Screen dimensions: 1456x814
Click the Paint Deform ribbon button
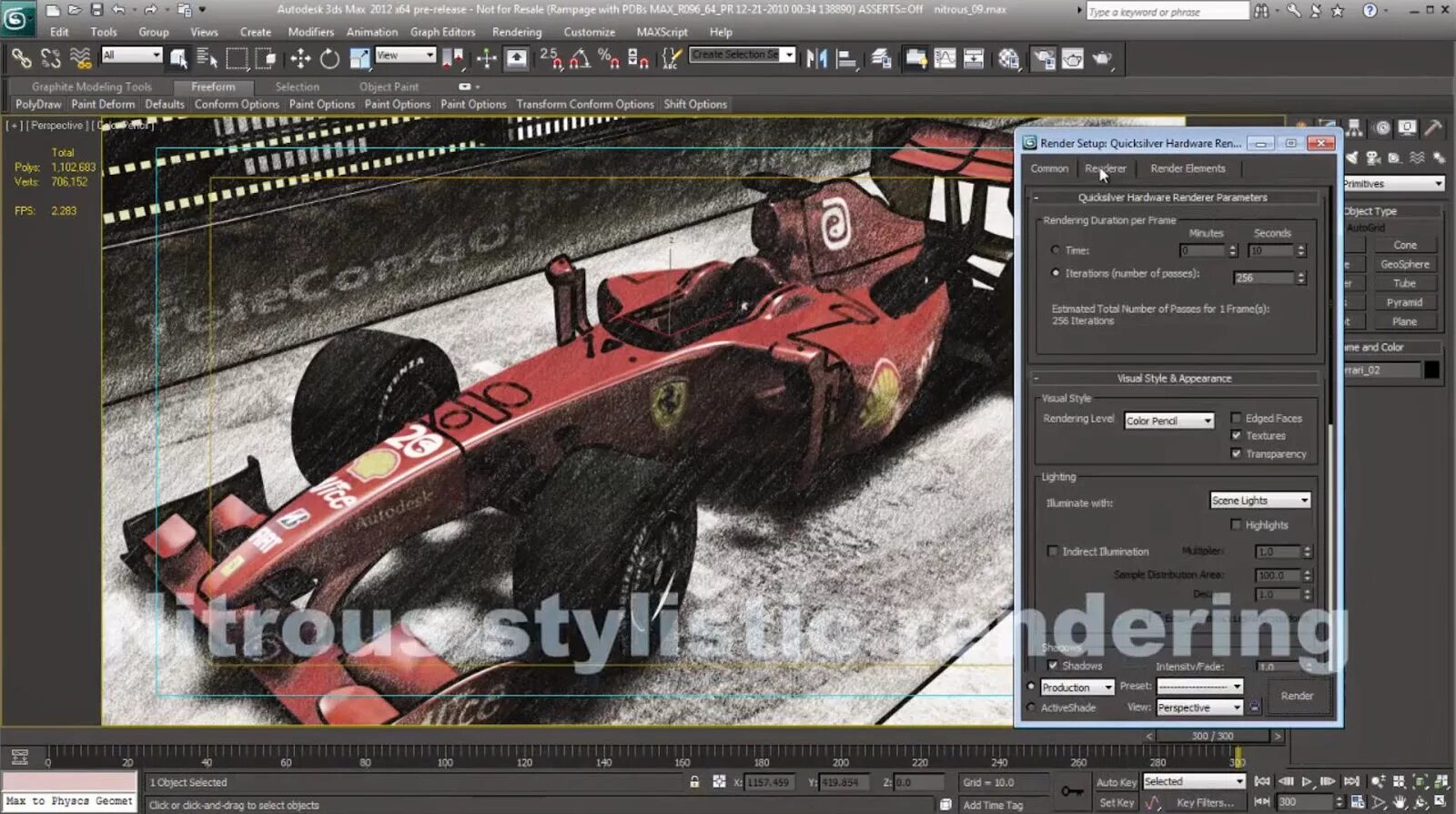[x=103, y=105]
